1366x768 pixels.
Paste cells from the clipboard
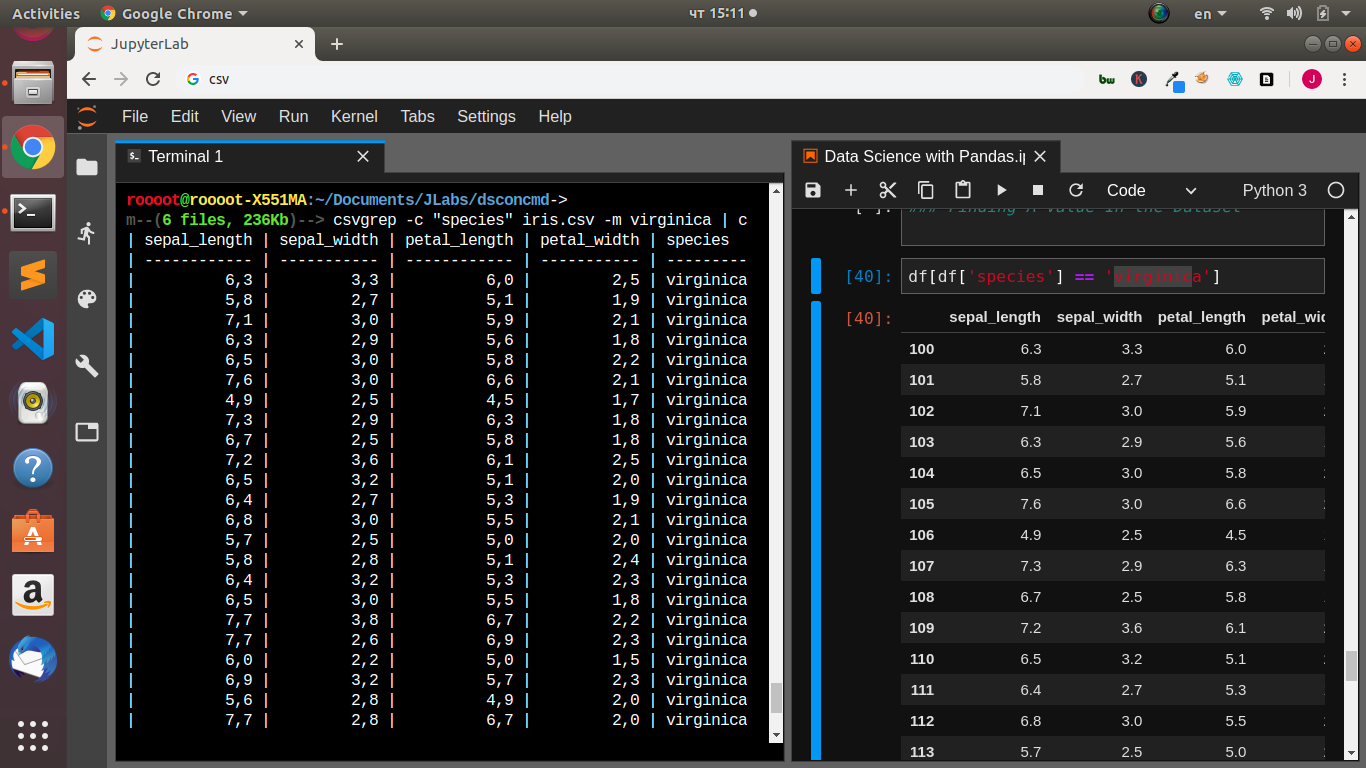point(963,190)
